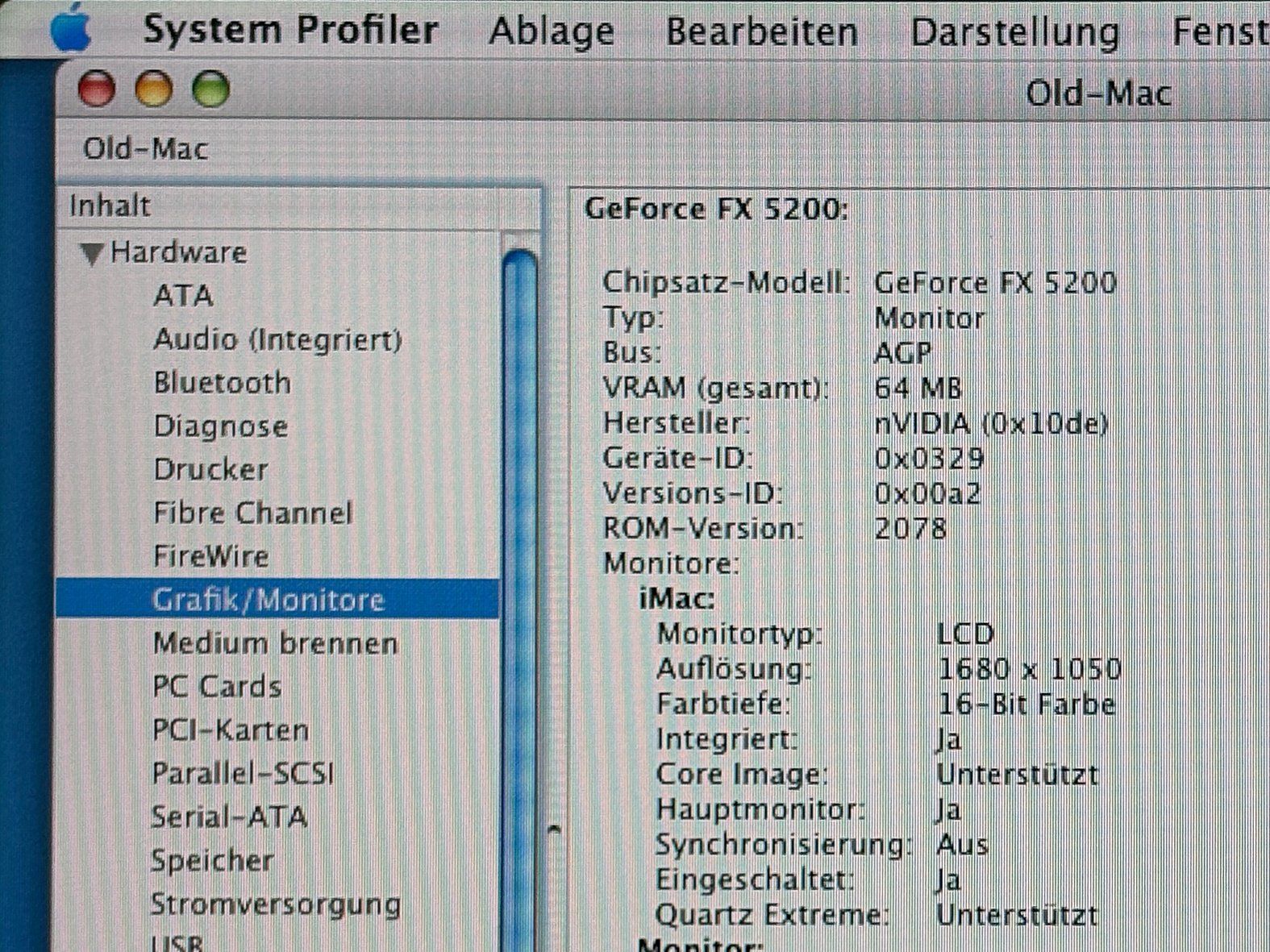The image size is (1270, 952).
Task: Click the ROM-Version value 2078
Action: pos(910,529)
